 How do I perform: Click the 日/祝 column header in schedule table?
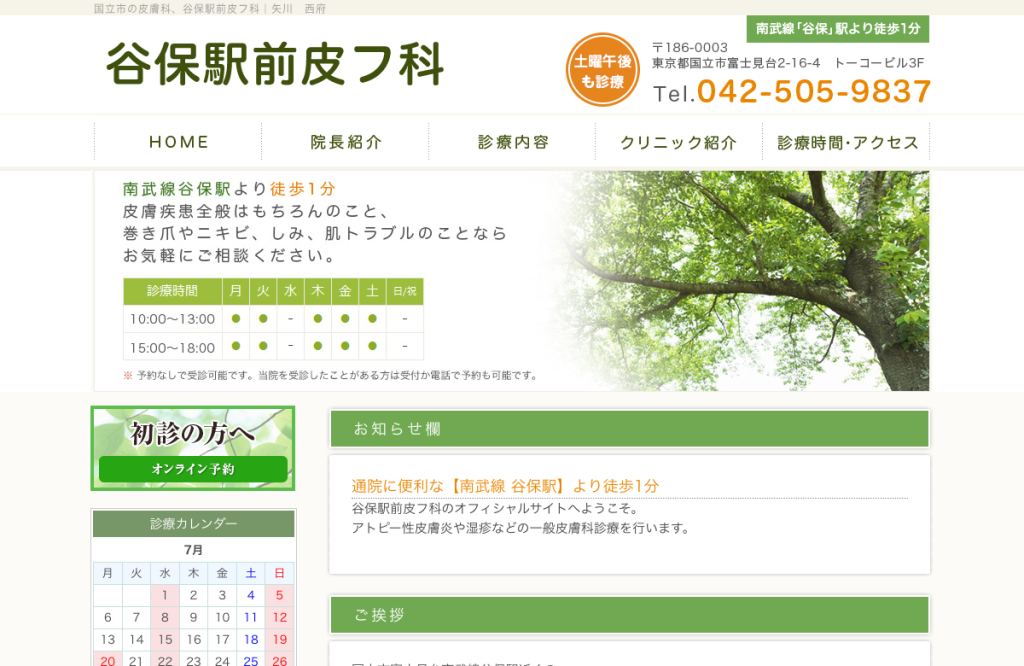(x=405, y=291)
